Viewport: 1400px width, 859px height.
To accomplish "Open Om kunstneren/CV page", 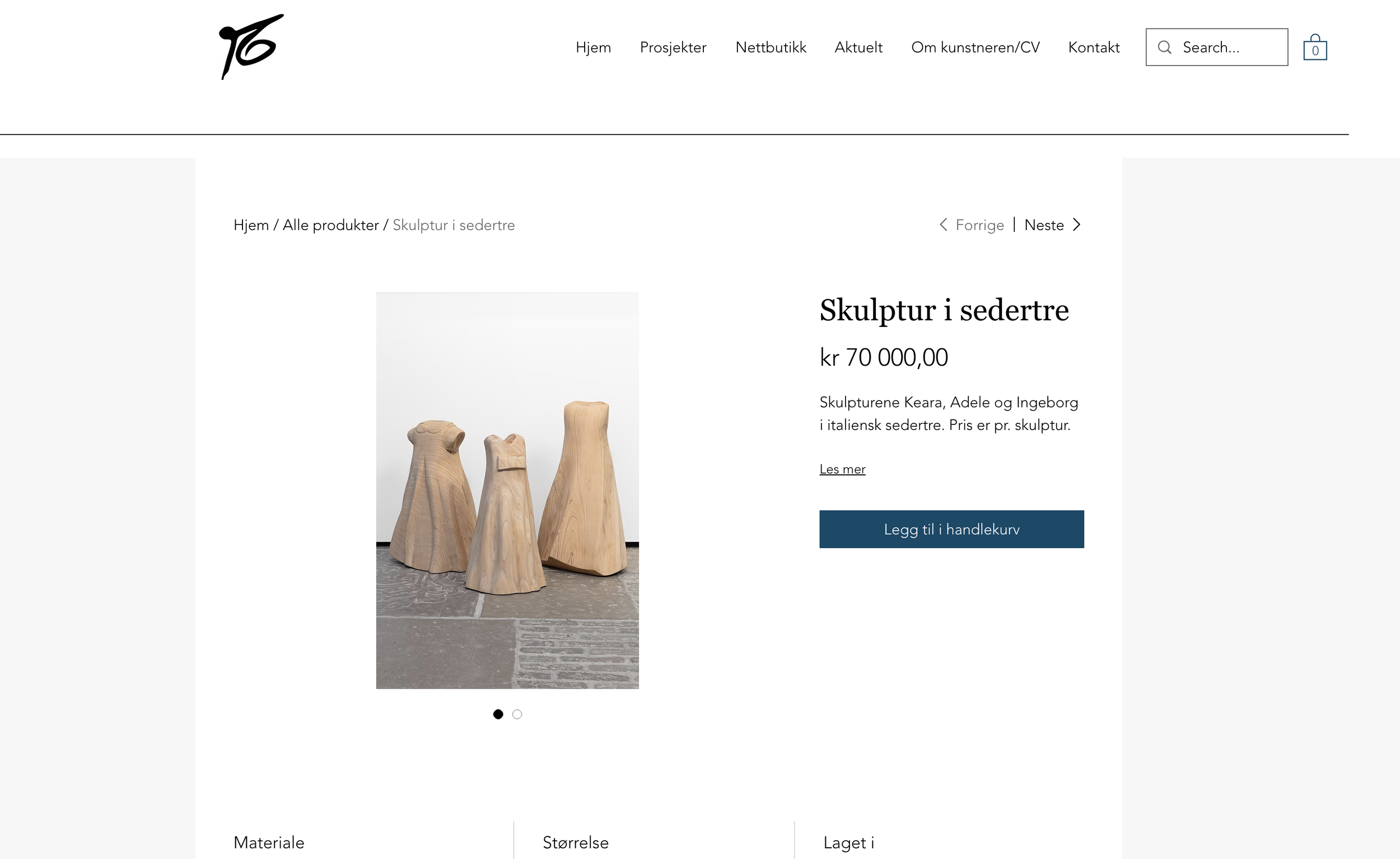I will [x=976, y=47].
